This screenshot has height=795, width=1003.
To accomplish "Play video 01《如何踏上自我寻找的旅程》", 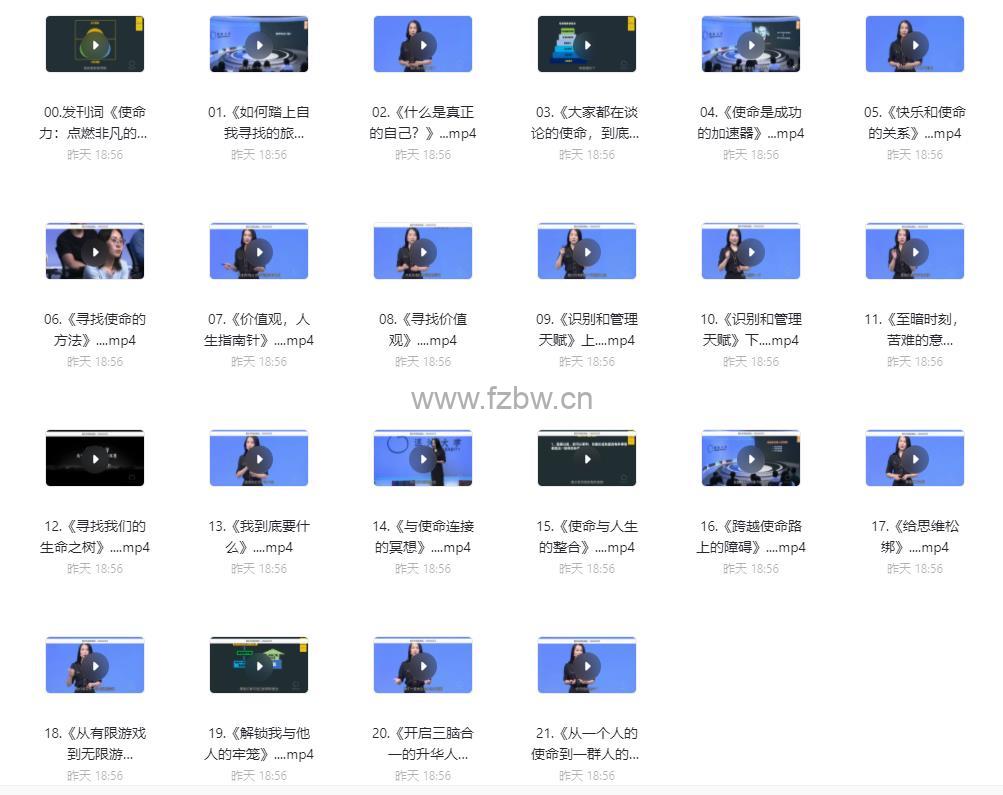I will click(259, 44).
